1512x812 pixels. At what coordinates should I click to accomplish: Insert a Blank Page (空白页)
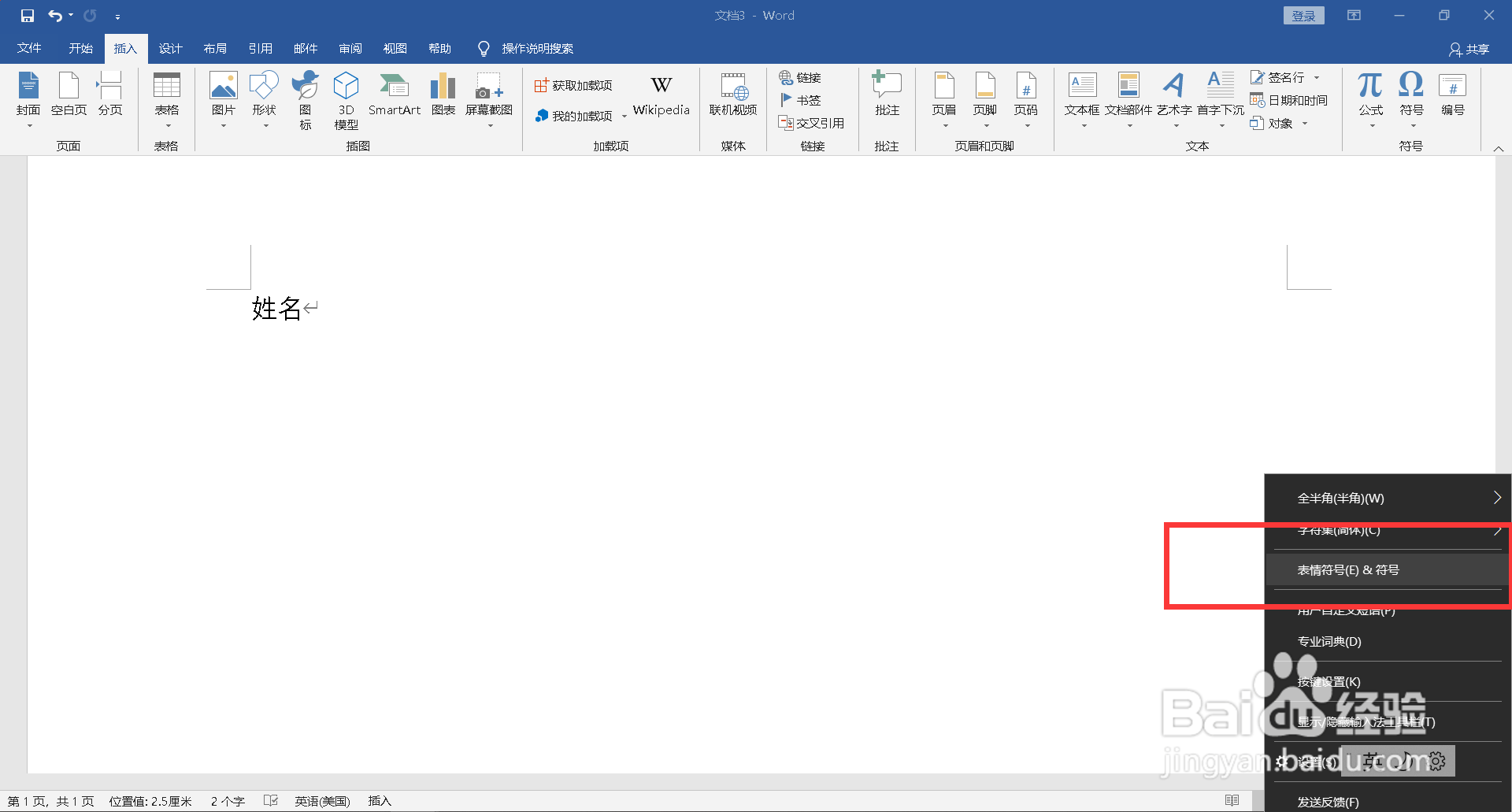[x=69, y=95]
